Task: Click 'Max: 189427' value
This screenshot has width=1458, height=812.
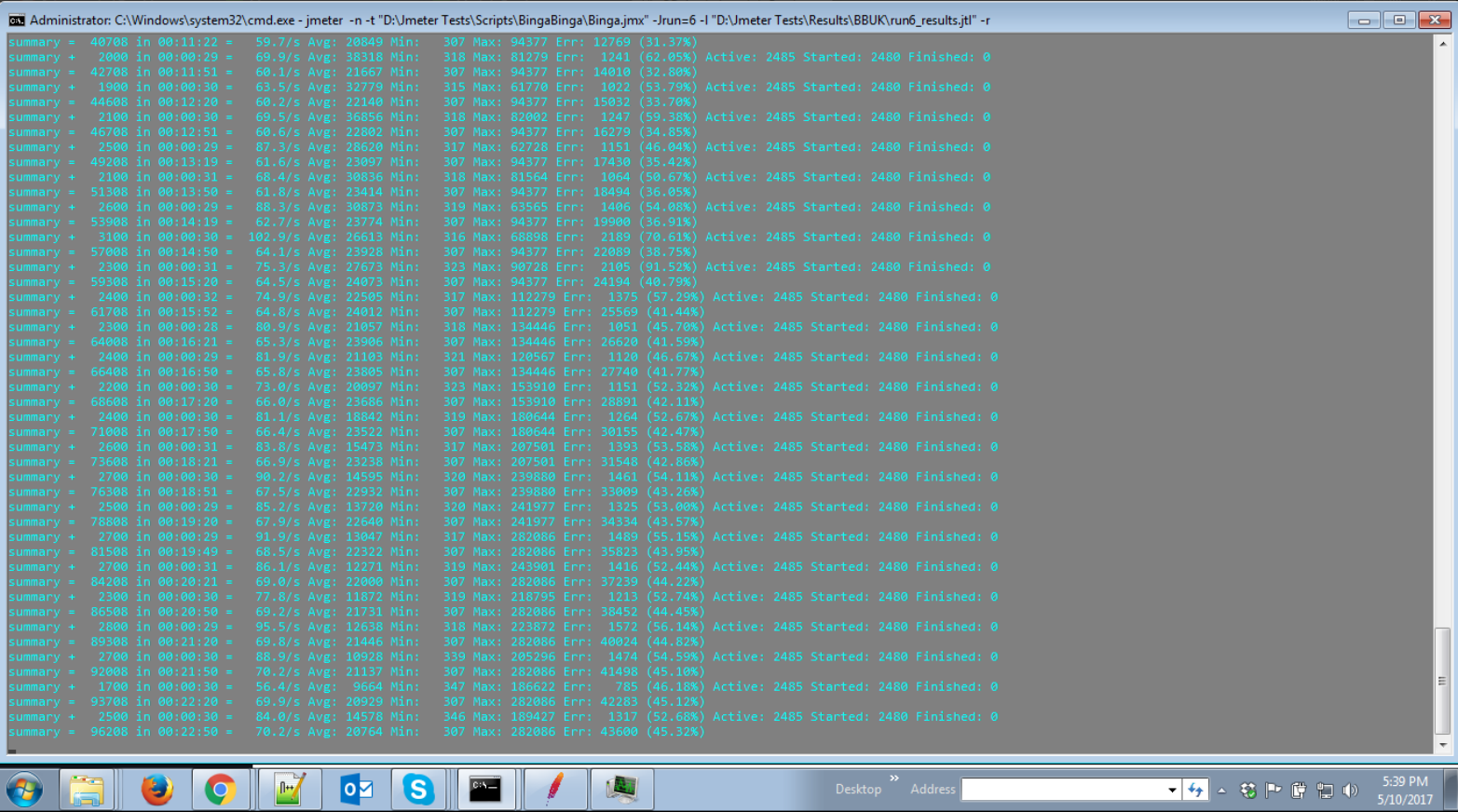Action: 513,717
